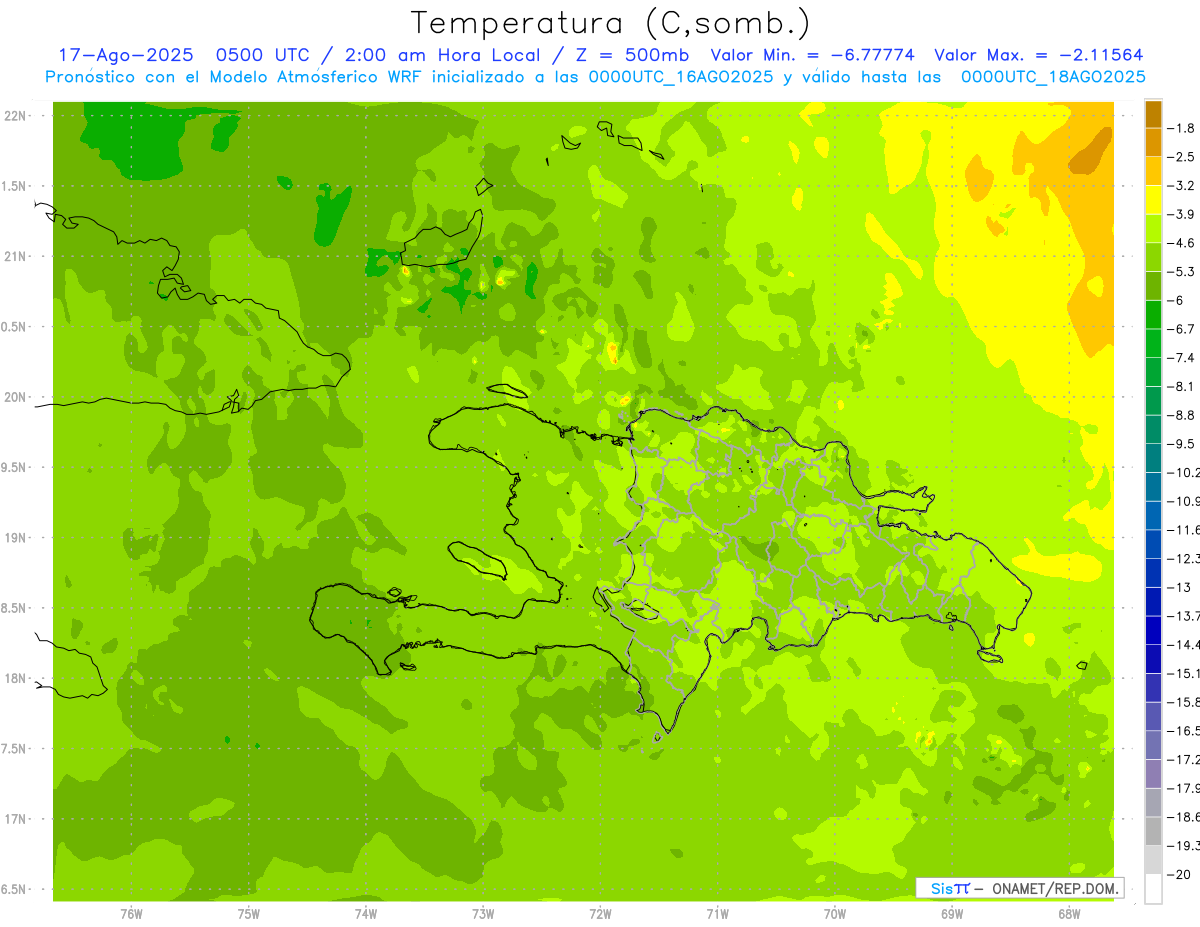The height and width of the screenshot is (927, 1200).
Task: Click the title 'Temperatura (C,somb.)'
Action: (x=611, y=24)
